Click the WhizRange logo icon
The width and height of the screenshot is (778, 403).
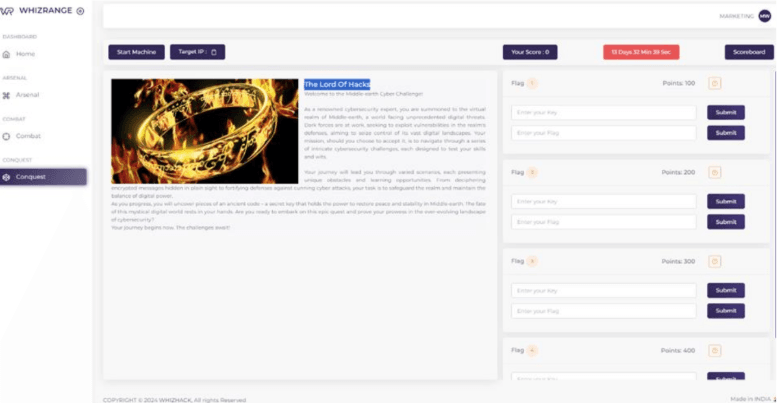click(x=5, y=11)
